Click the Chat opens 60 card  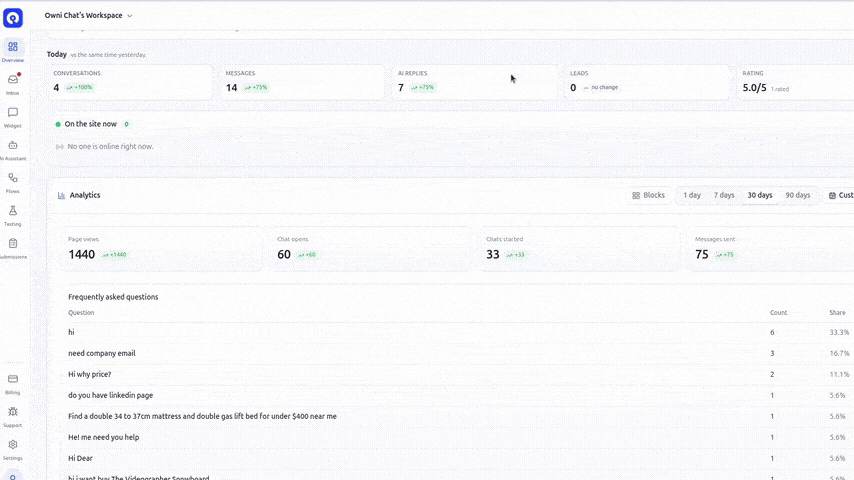[x=370, y=248]
